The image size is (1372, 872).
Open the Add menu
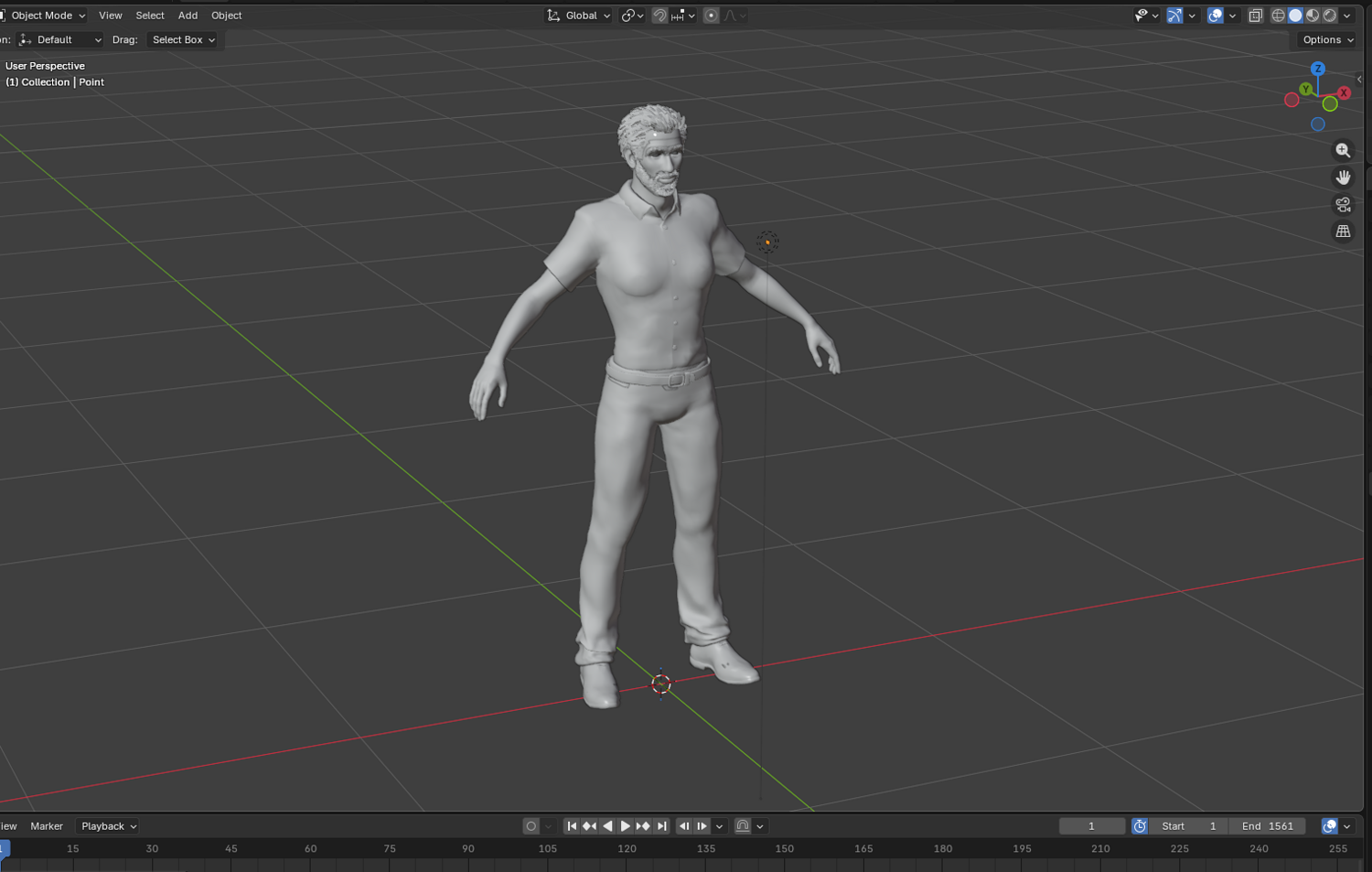[188, 16]
